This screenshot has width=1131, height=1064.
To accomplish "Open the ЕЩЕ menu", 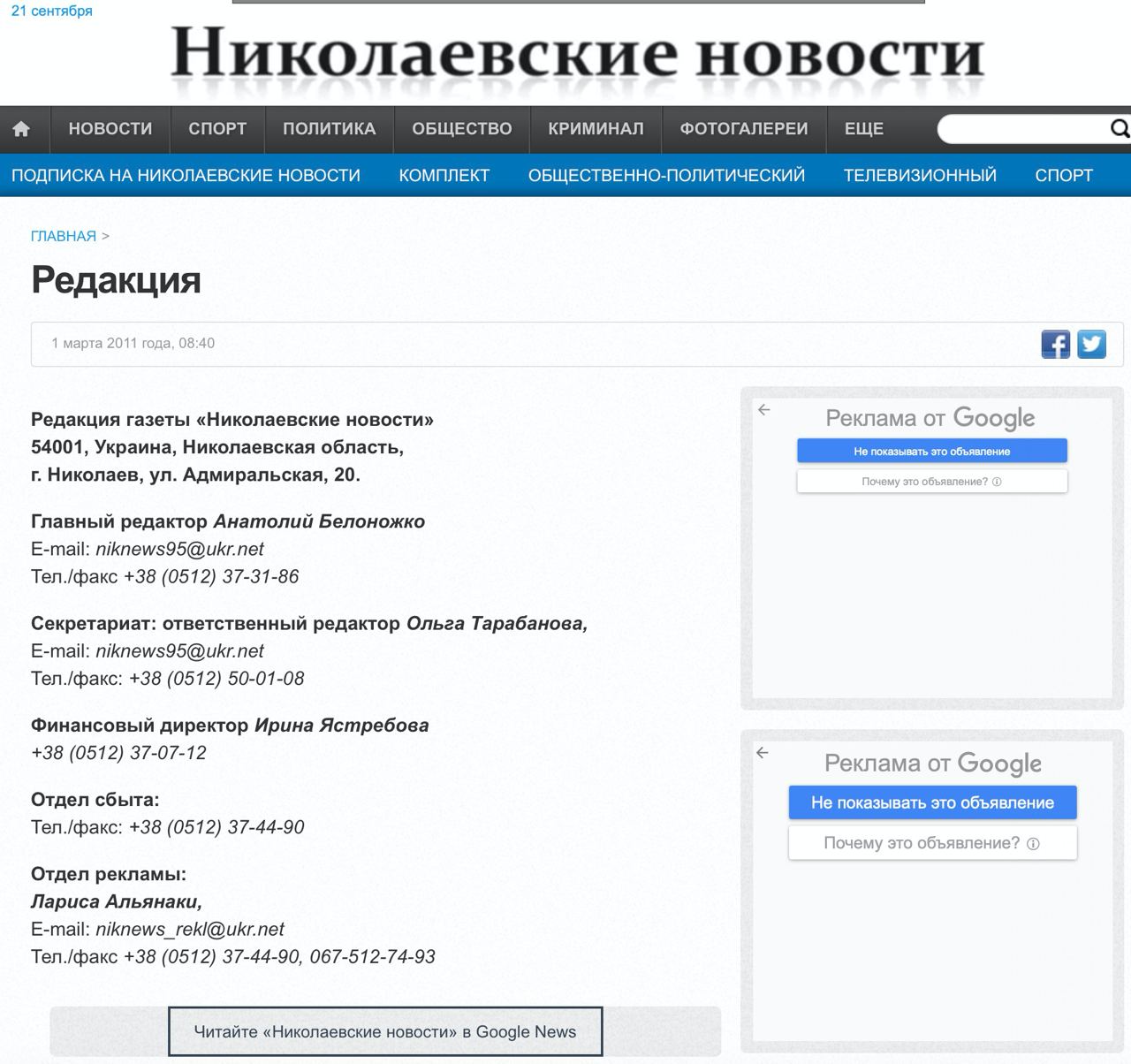I will pos(863,129).
